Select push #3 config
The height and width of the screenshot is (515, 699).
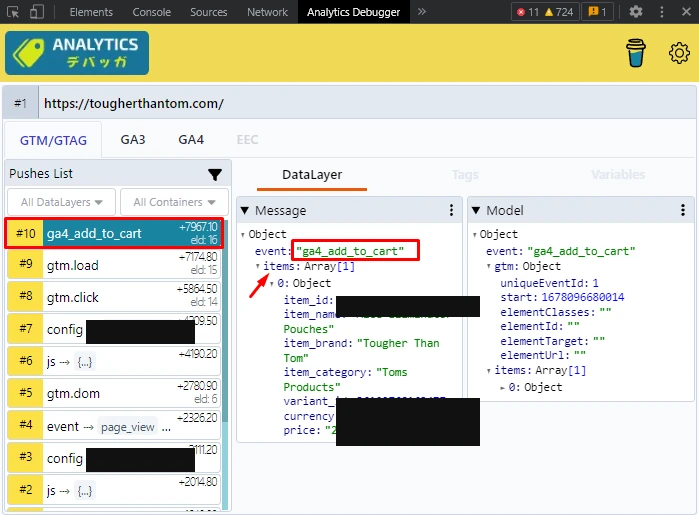[x=114, y=457]
